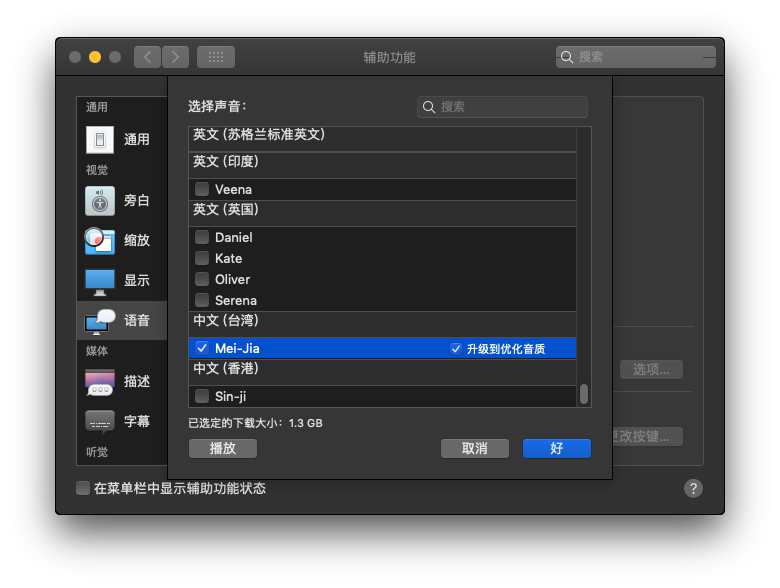Toggle the 升级到优化音质 checkbox

click(456, 348)
